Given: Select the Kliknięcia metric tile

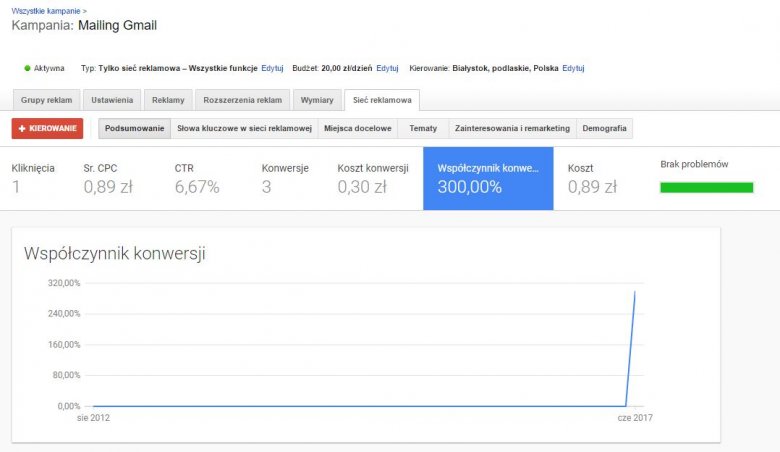Looking at the screenshot, I should point(34,178).
